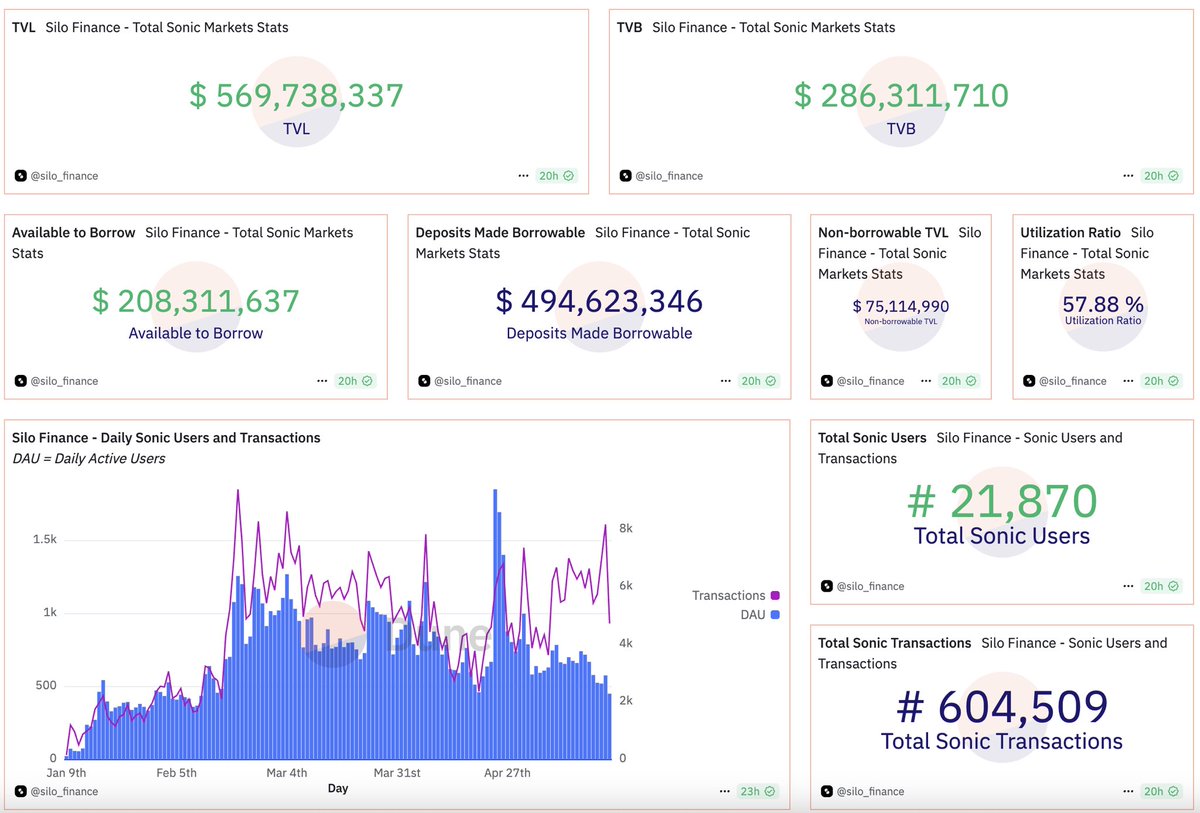The width and height of the screenshot is (1200, 813).
Task: Open the three-dot menu on Available to Borrow card
Action: pyautogui.click(x=321, y=380)
